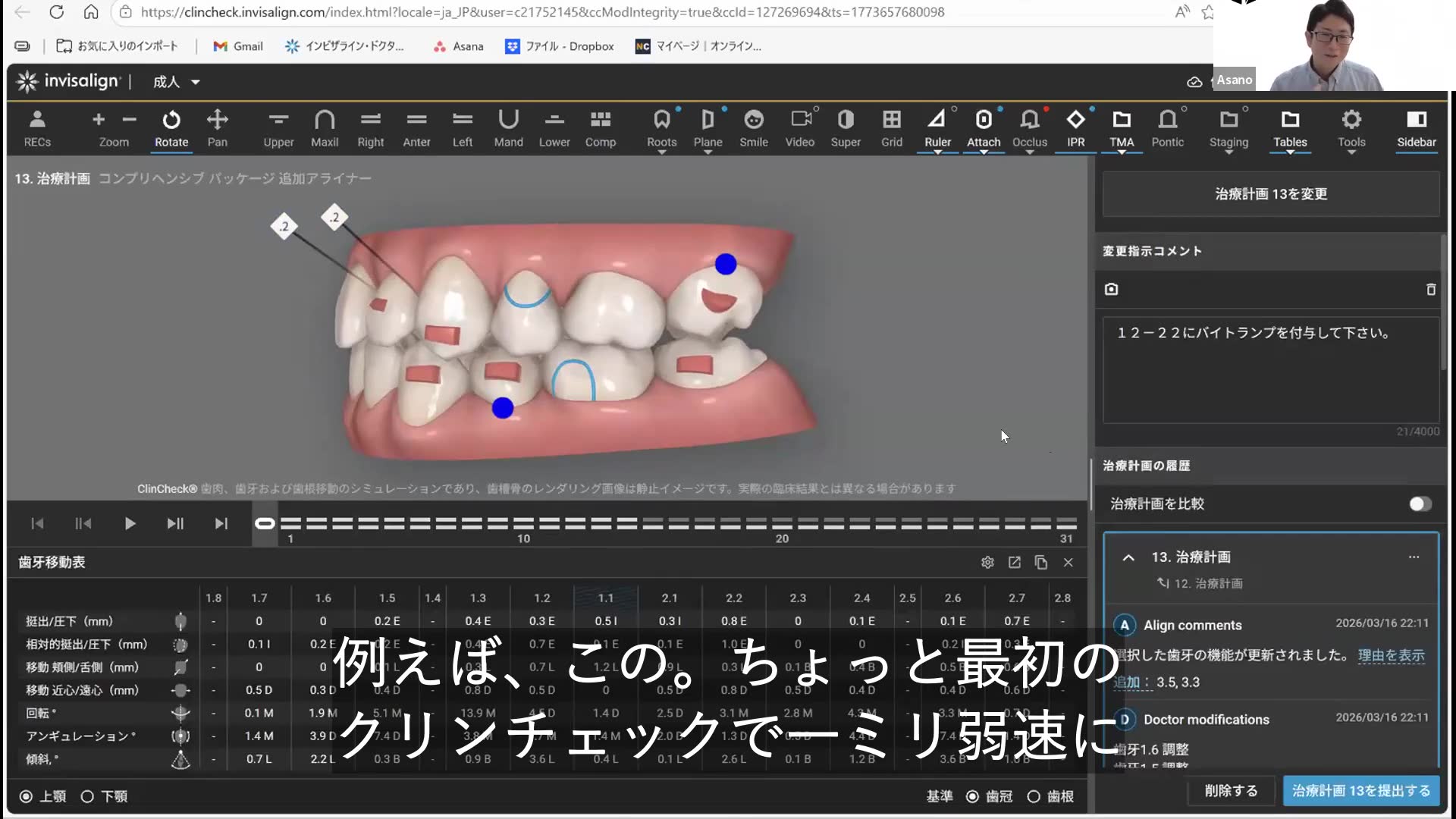The height and width of the screenshot is (819, 1456).
Task: Open the Asana bookmark
Action: tap(458, 46)
